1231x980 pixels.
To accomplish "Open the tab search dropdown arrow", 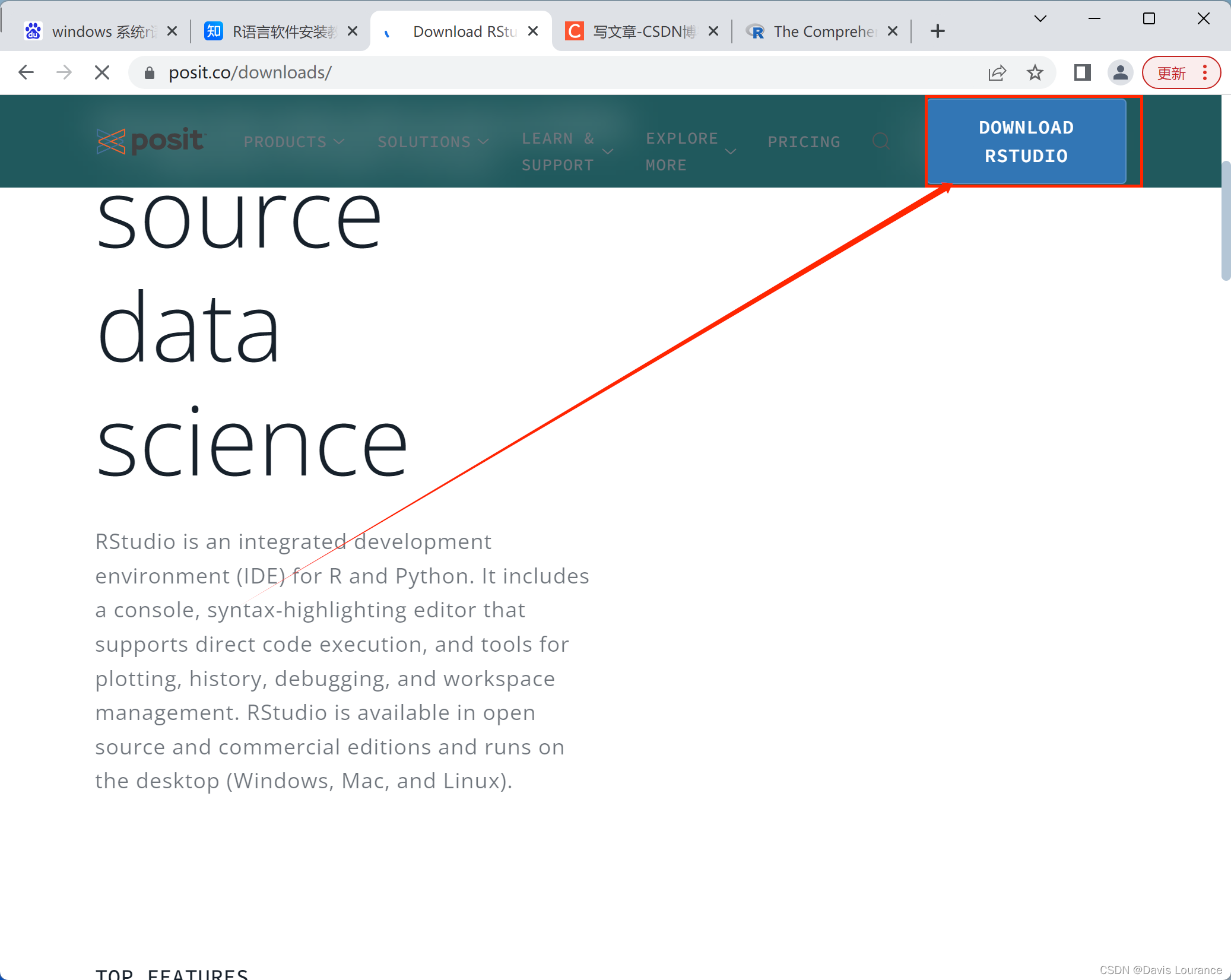I will coord(1040,18).
